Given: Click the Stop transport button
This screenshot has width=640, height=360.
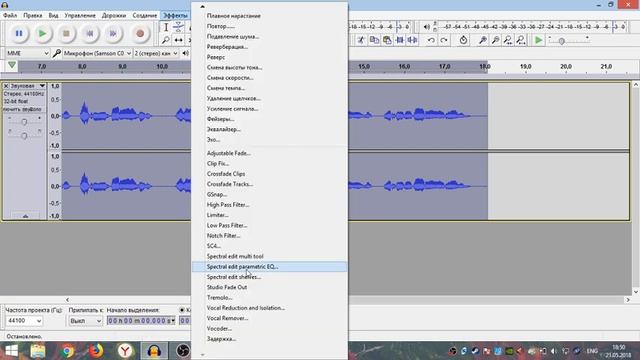Looking at the screenshot, I should [x=66, y=33].
